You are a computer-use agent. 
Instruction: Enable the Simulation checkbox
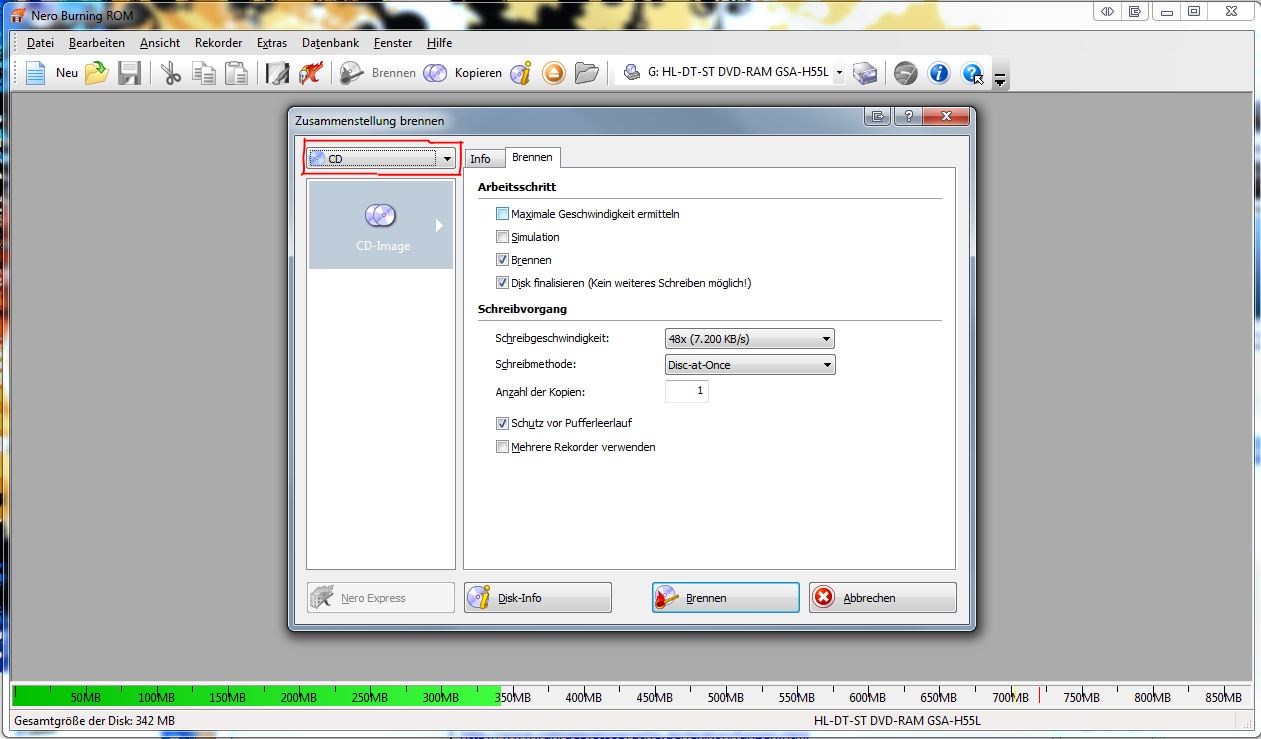503,237
